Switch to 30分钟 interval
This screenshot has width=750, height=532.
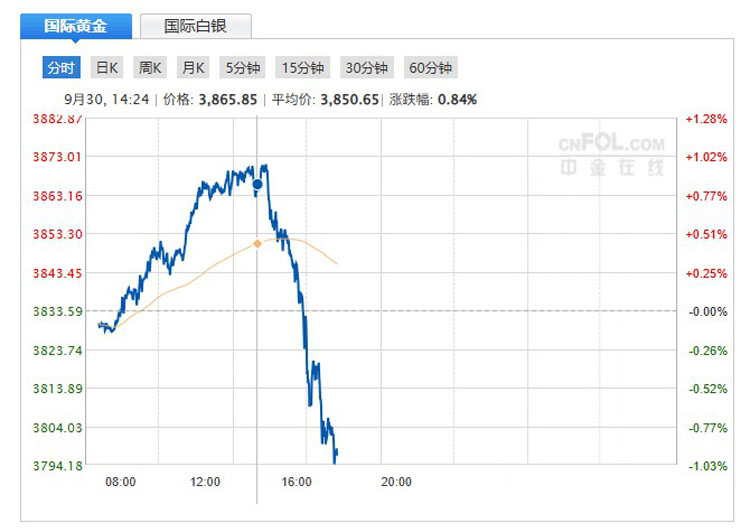[x=367, y=68]
